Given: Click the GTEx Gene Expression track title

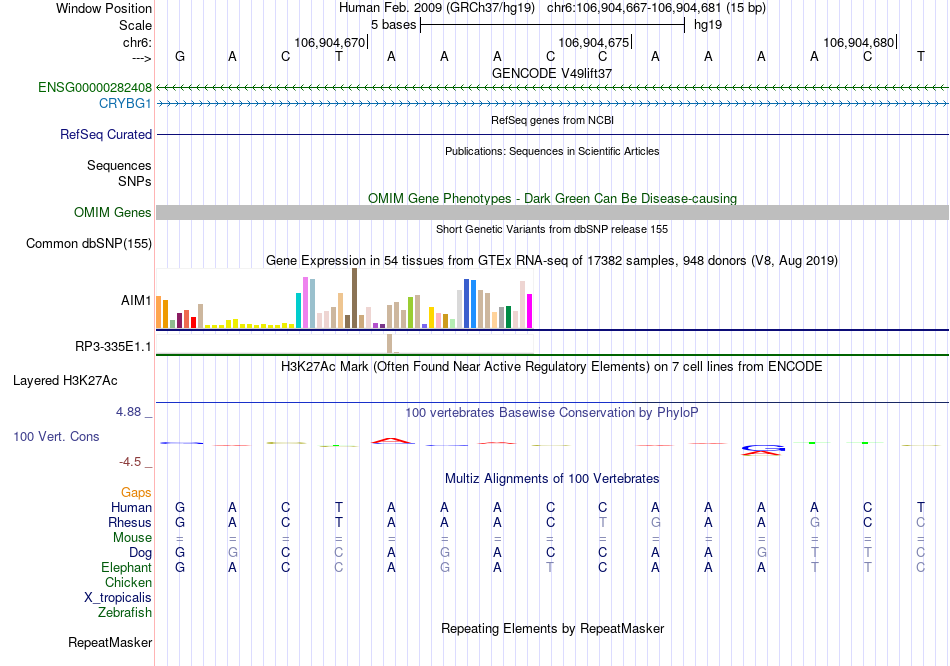Looking at the screenshot, I should (x=552, y=261).
